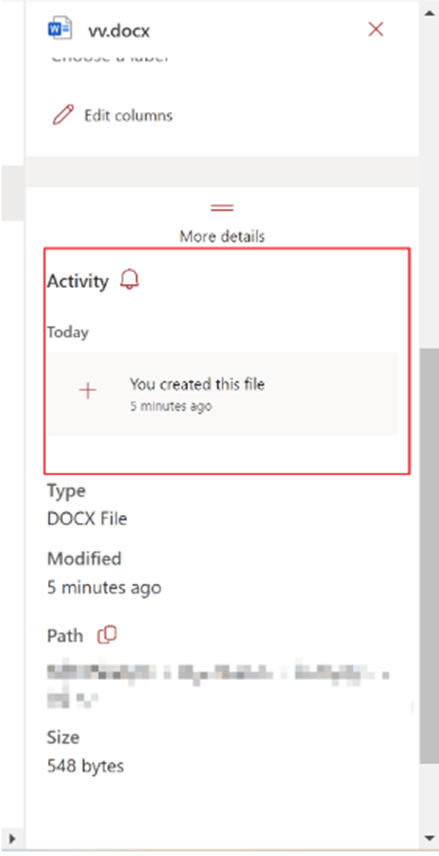Close the vv.docx details pane

pos(376,29)
